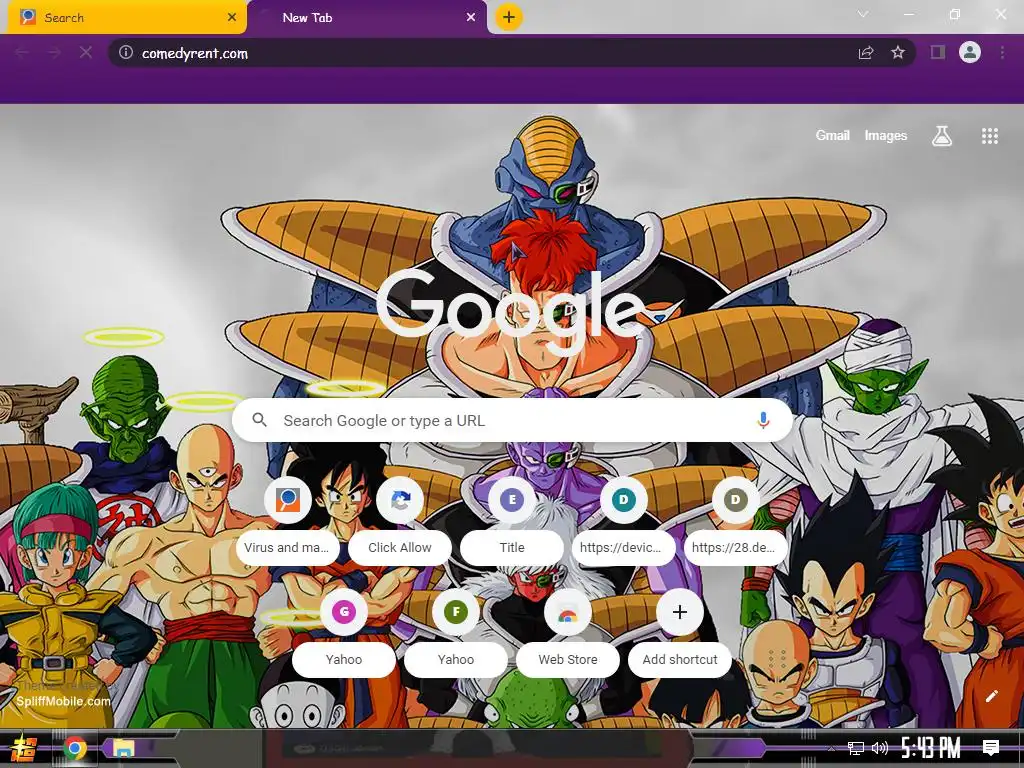The height and width of the screenshot is (768, 1024).
Task: Open the notification center icon
Action: click(x=991, y=748)
